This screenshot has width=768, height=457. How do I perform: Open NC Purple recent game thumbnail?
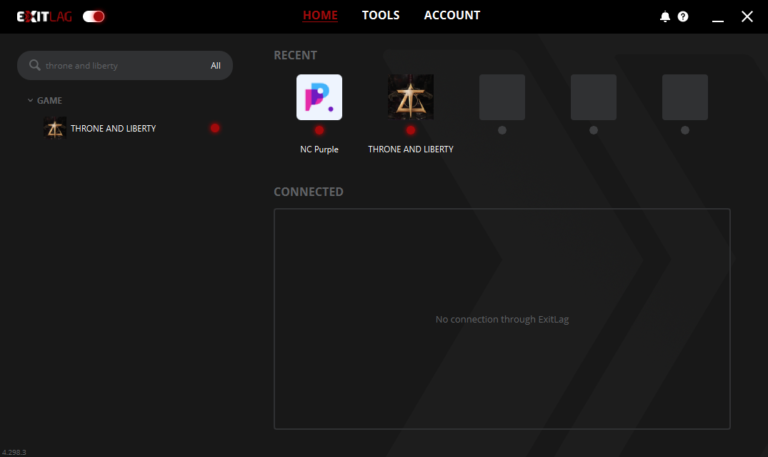point(319,97)
